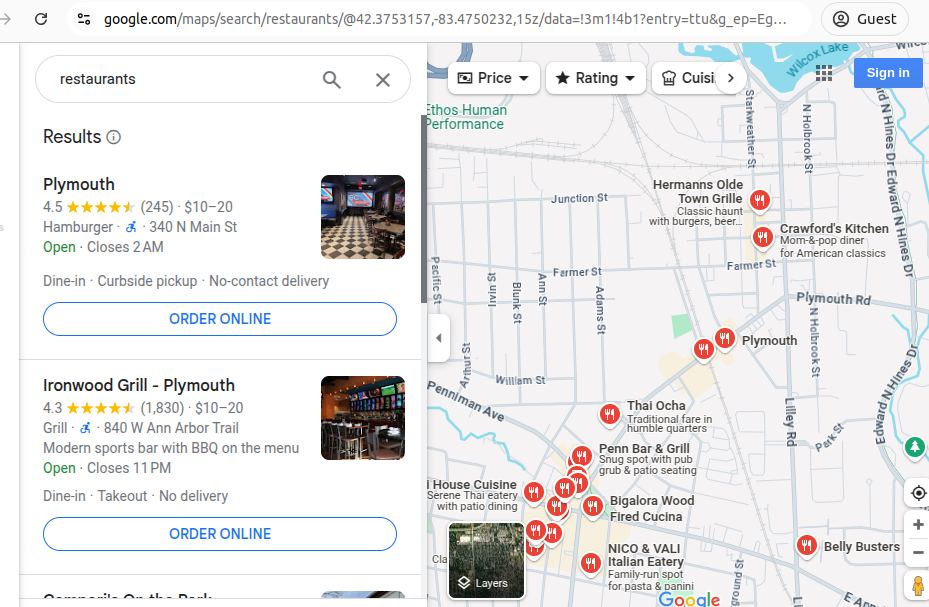Click the Ethos Human Performance map label
The width and height of the screenshot is (929, 607).
pyautogui.click(x=466, y=117)
